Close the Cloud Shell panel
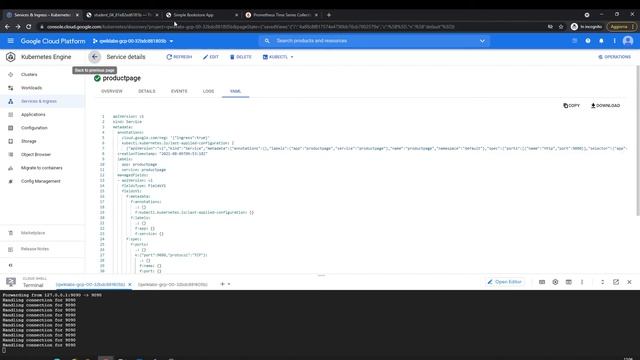 click(629, 282)
